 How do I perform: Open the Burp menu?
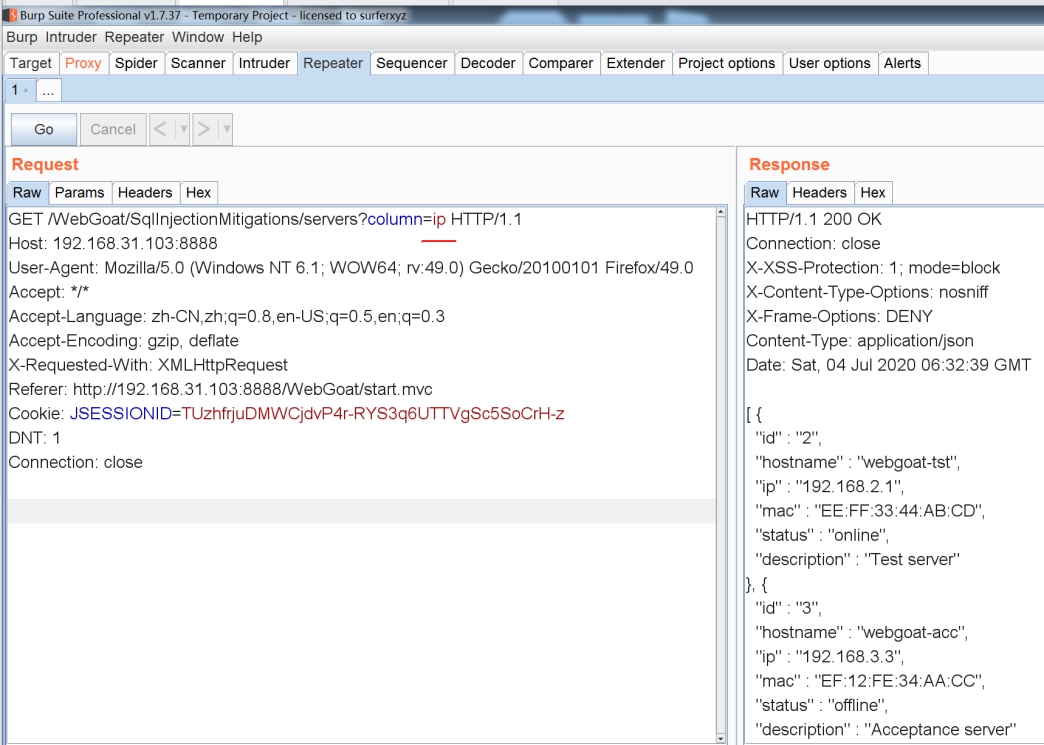pyautogui.click(x=22, y=37)
